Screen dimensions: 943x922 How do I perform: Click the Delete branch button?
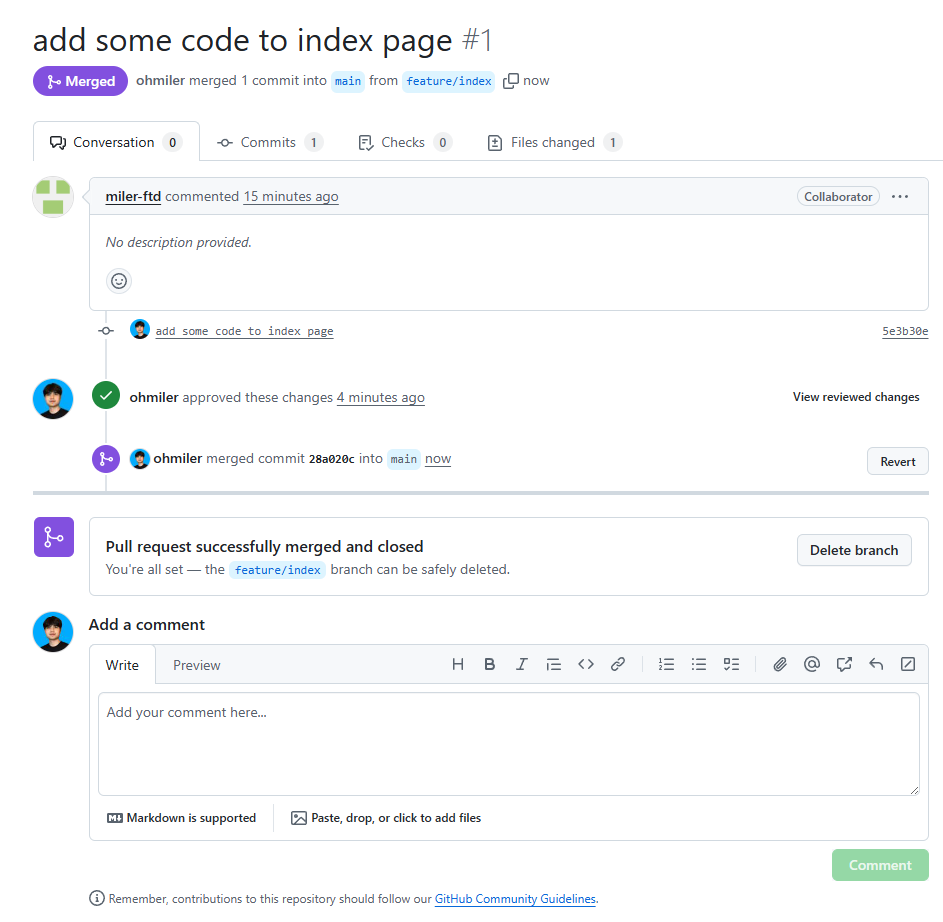(x=854, y=550)
